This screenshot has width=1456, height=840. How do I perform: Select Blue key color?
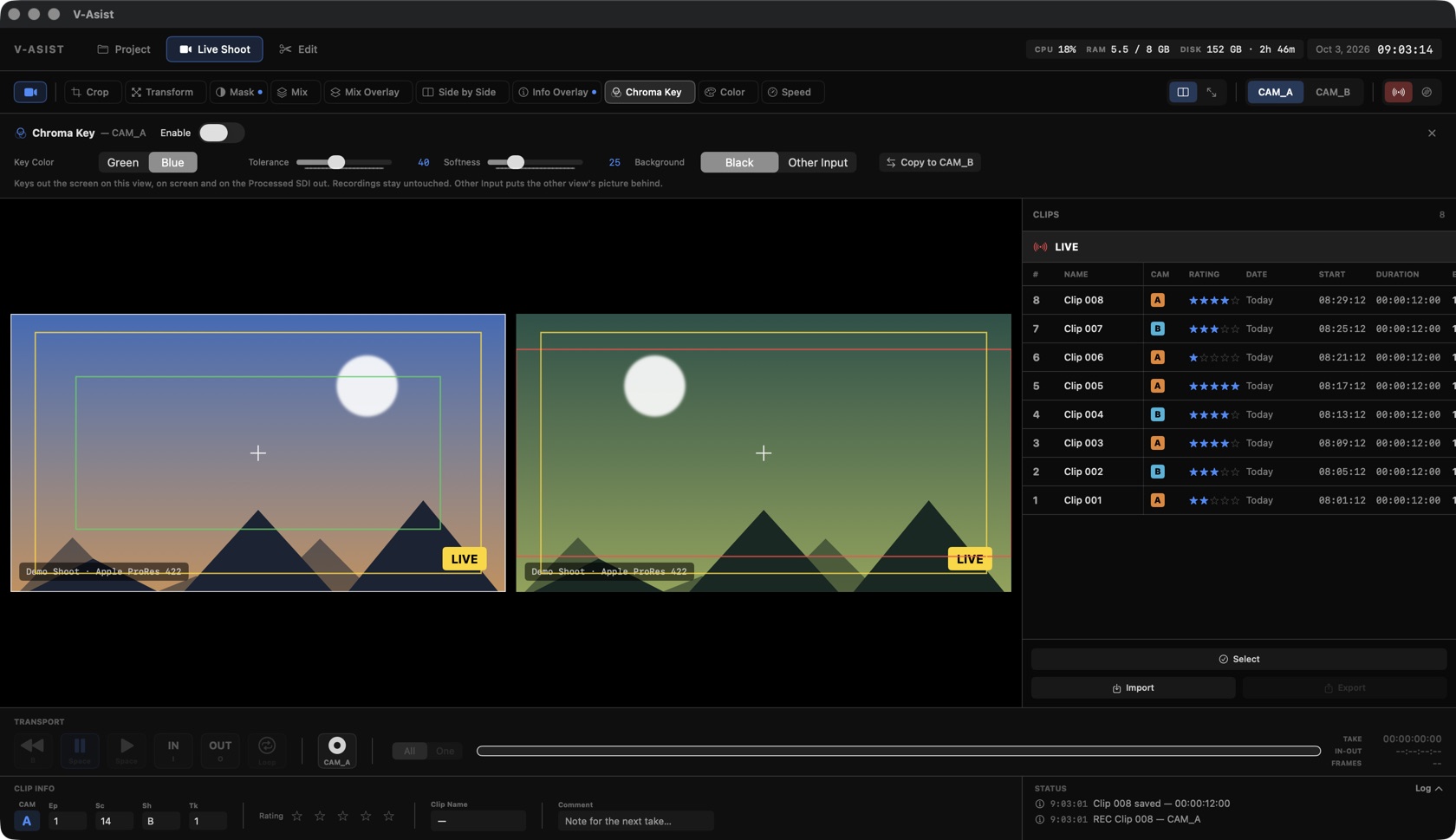[172, 162]
